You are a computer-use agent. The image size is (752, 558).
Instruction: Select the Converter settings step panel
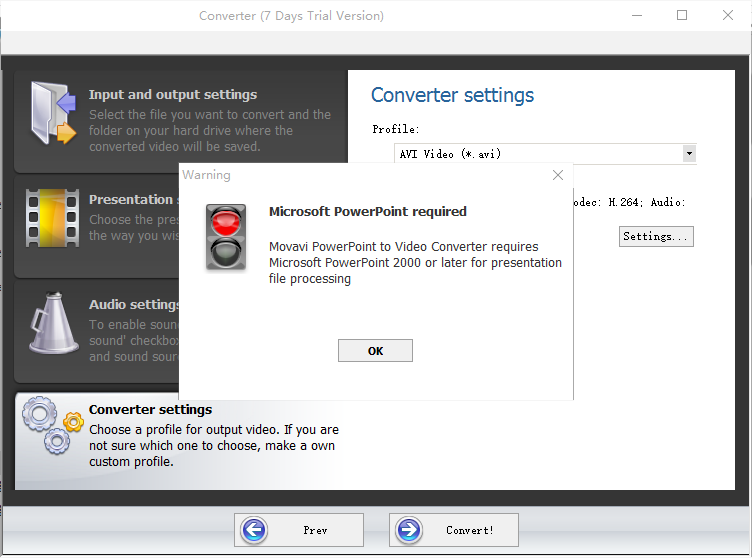pos(181,441)
